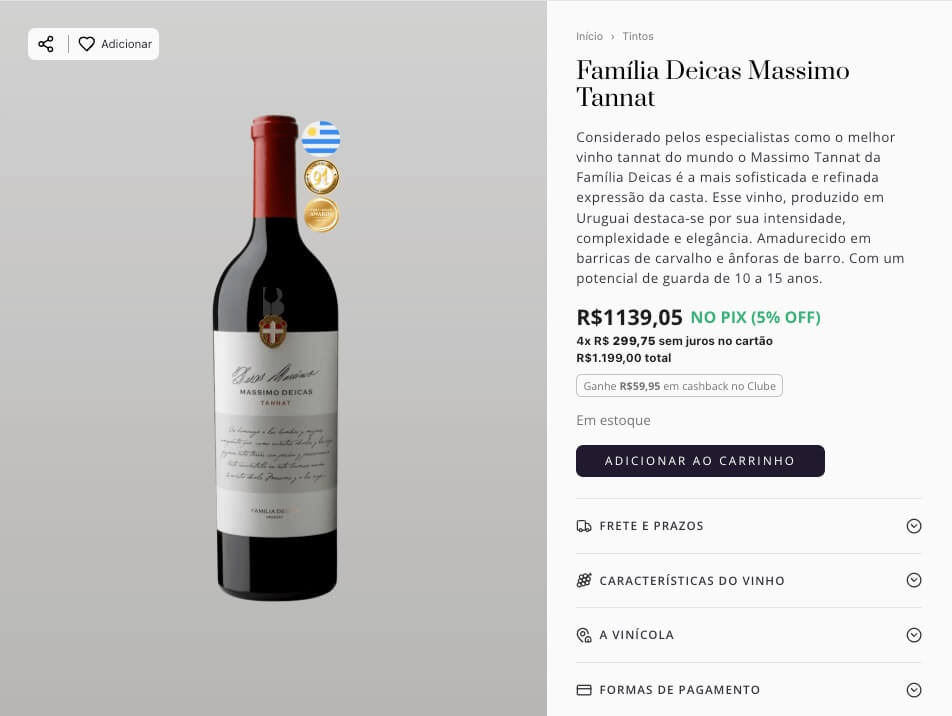Click the grape cluster icon
Screen dimensions: 952x716
coord(584,581)
